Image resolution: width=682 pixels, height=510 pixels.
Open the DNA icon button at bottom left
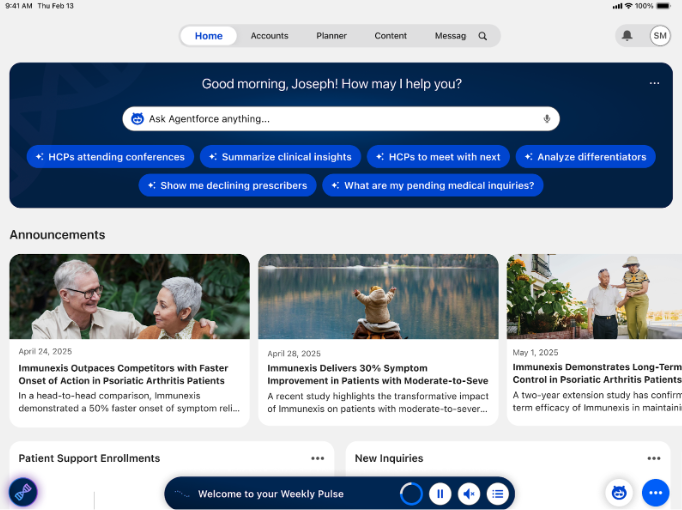tap(23, 492)
